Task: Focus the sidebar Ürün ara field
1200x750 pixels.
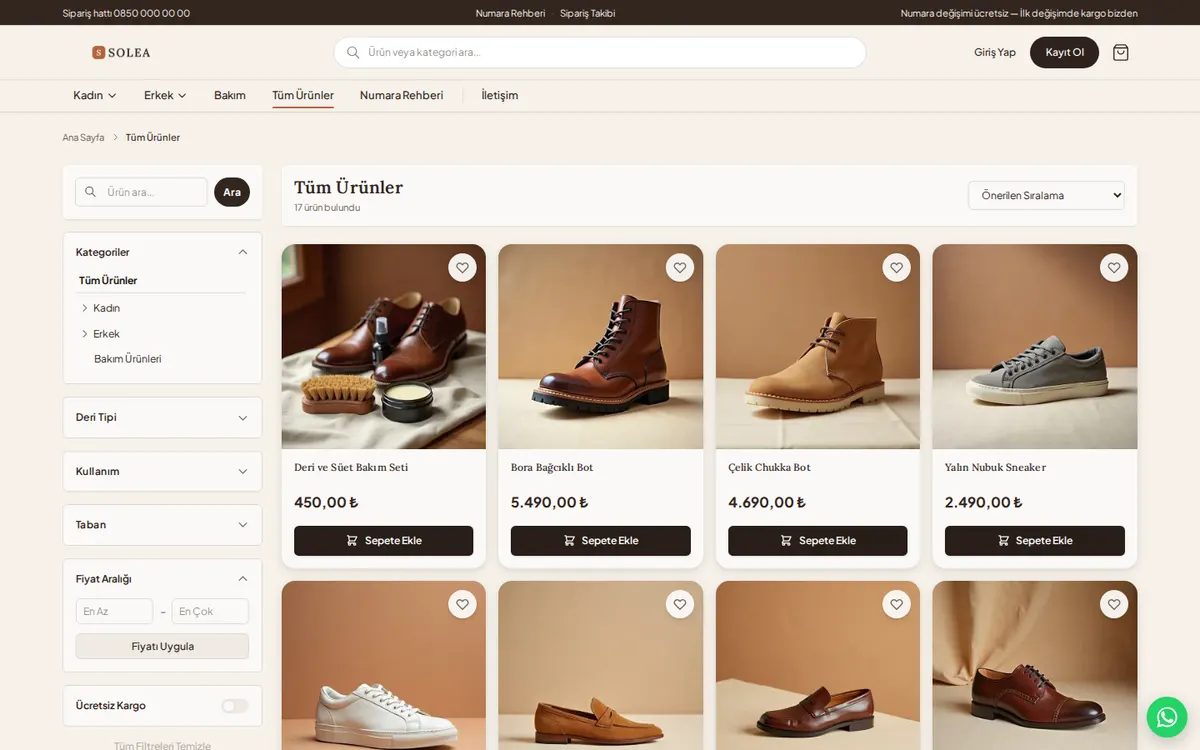Action: pyautogui.click(x=141, y=192)
